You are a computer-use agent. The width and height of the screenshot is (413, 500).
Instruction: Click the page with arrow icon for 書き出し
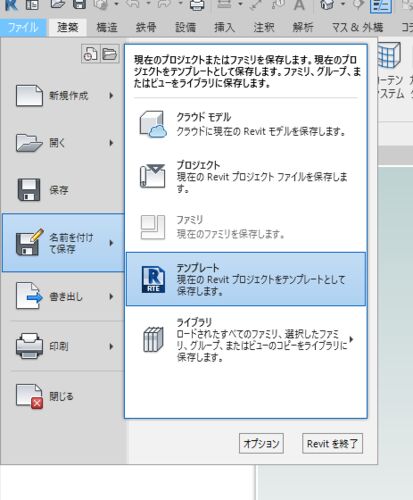pyautogui.click(x=29, y=296)
